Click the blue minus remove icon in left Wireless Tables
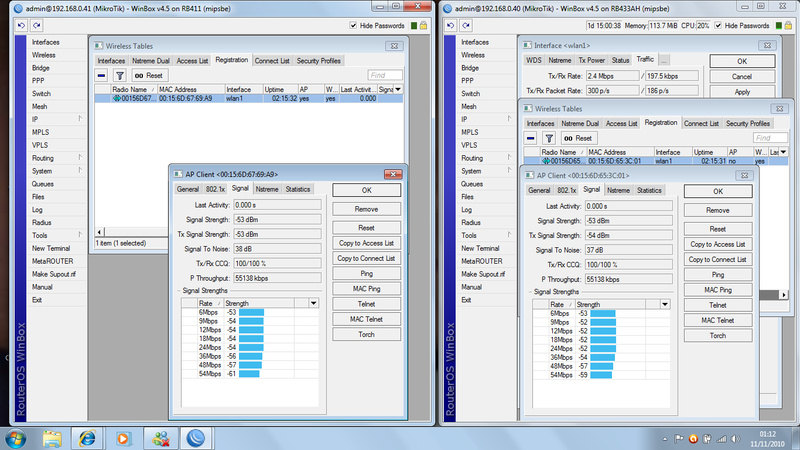The height and width of the screenshot is (450, 800). coord(102,75)
